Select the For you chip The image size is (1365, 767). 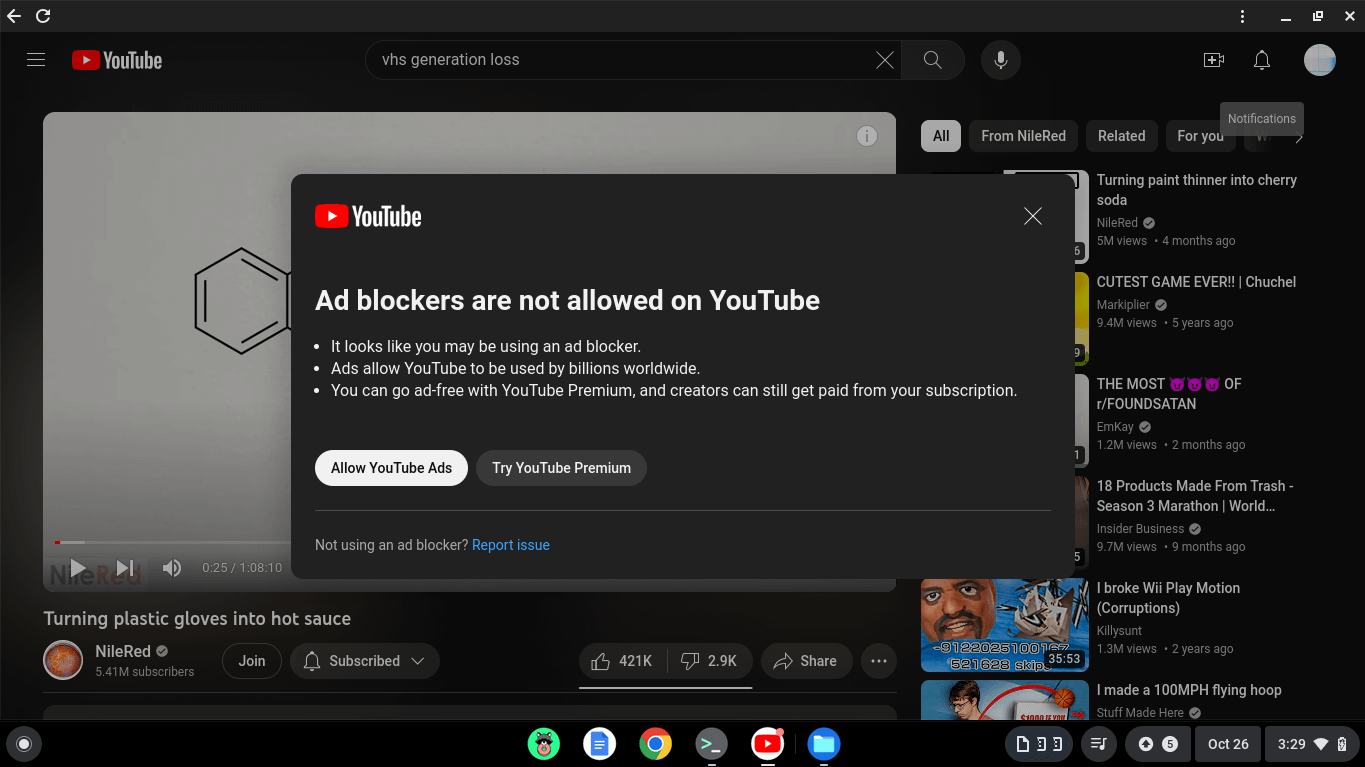1200,136
